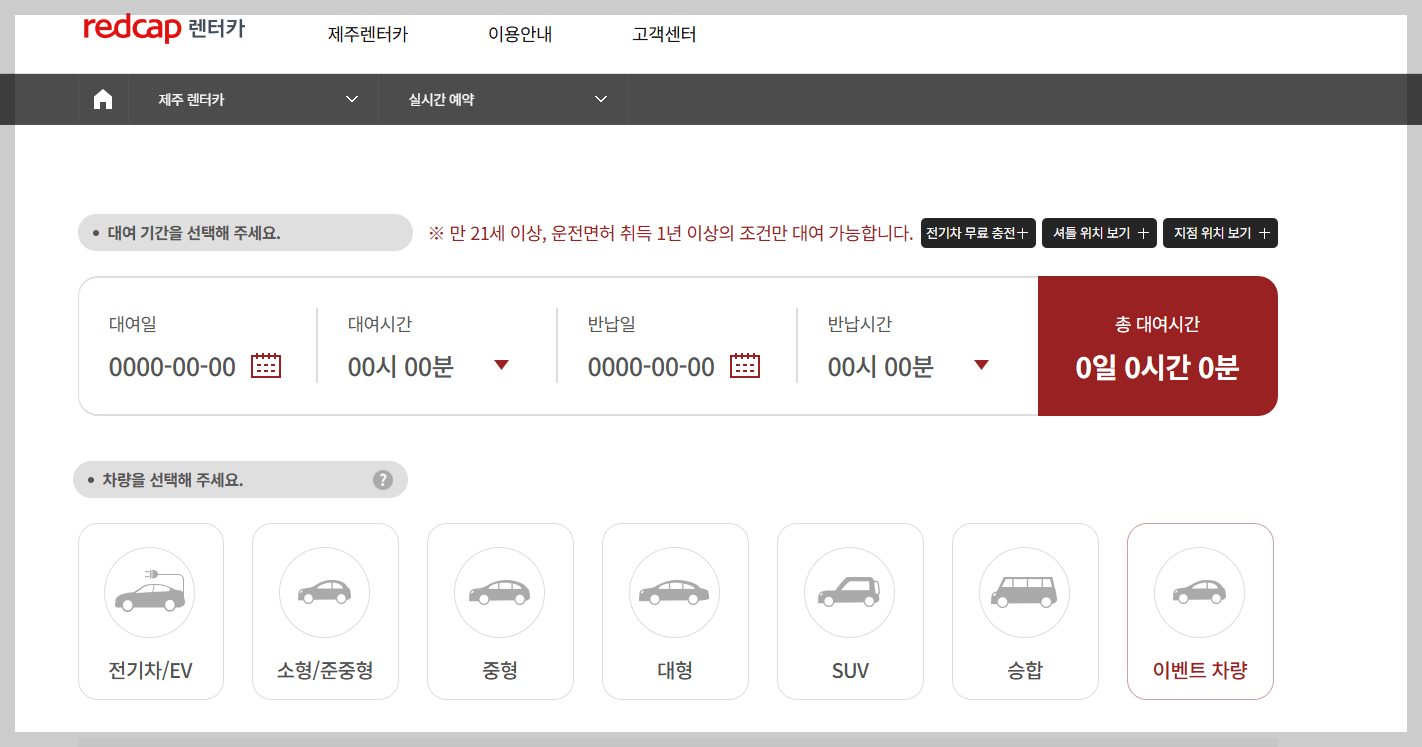Click the 대여 기간을 선택해 주세요 label
The width and height of the screenshot is (1422, 747).
pos(245,233)
